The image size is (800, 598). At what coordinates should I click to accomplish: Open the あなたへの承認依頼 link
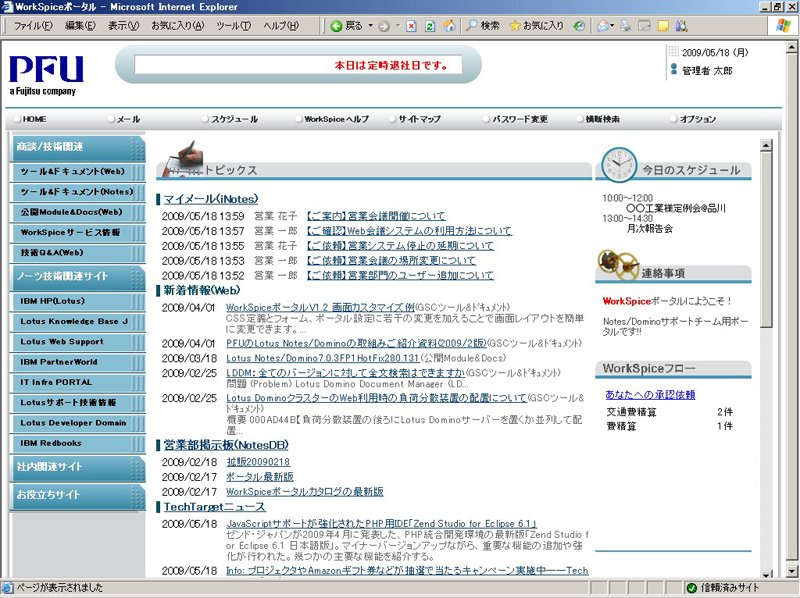[651, 394]
